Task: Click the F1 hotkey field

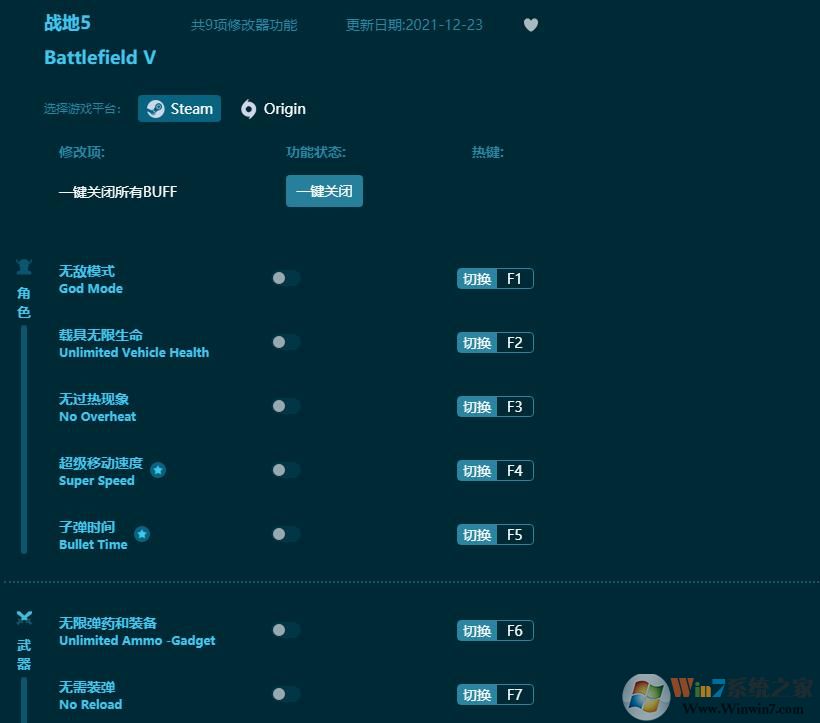Action: pos(515,279)
